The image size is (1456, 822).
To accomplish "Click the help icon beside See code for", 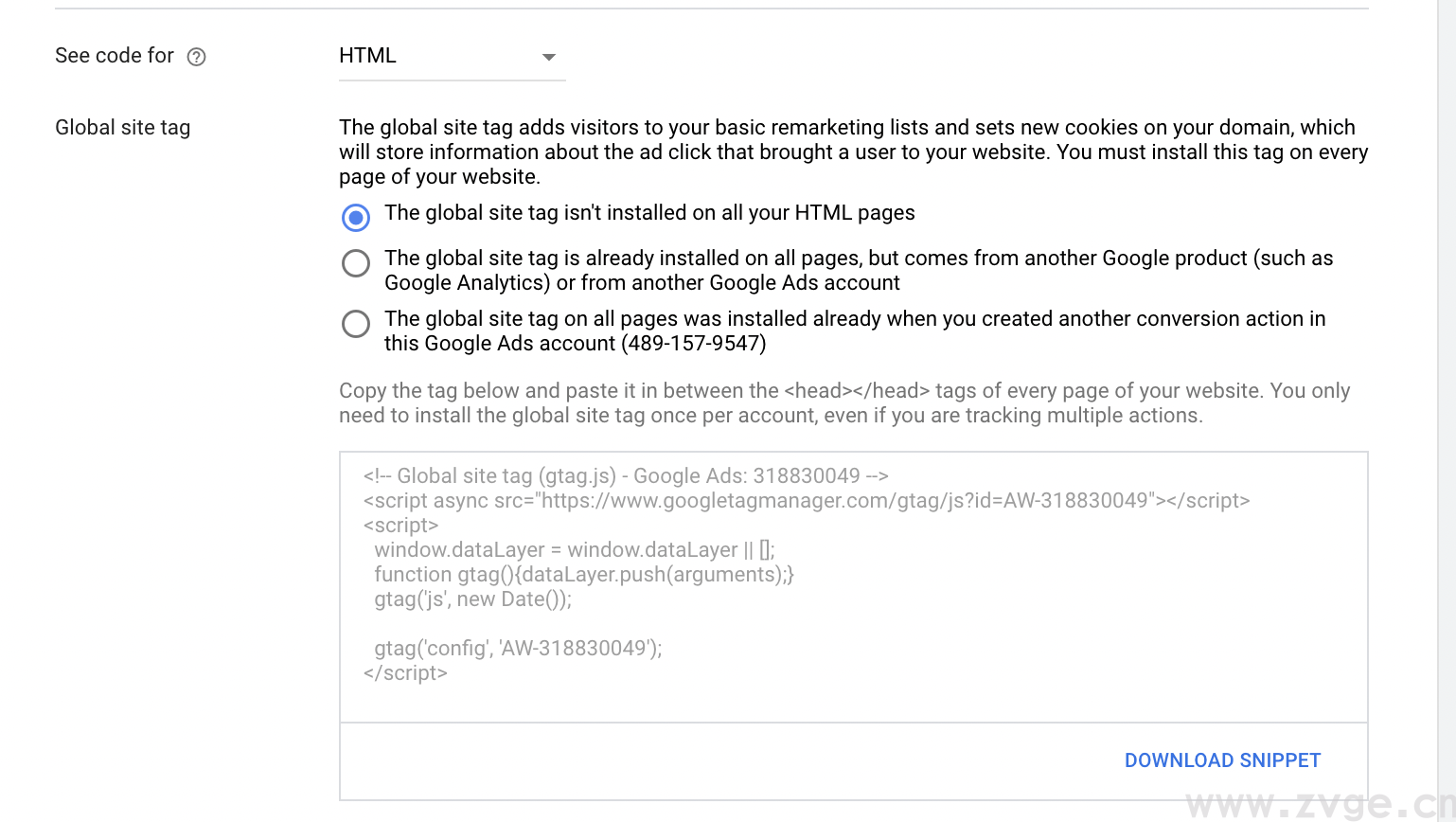I will [x=196, y=57].
